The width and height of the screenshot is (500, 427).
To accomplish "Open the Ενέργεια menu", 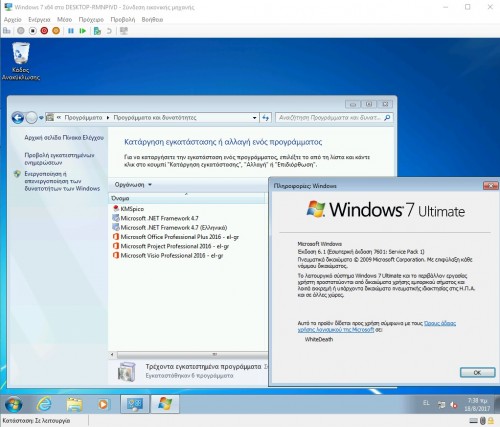I will (x=39, y=20).
